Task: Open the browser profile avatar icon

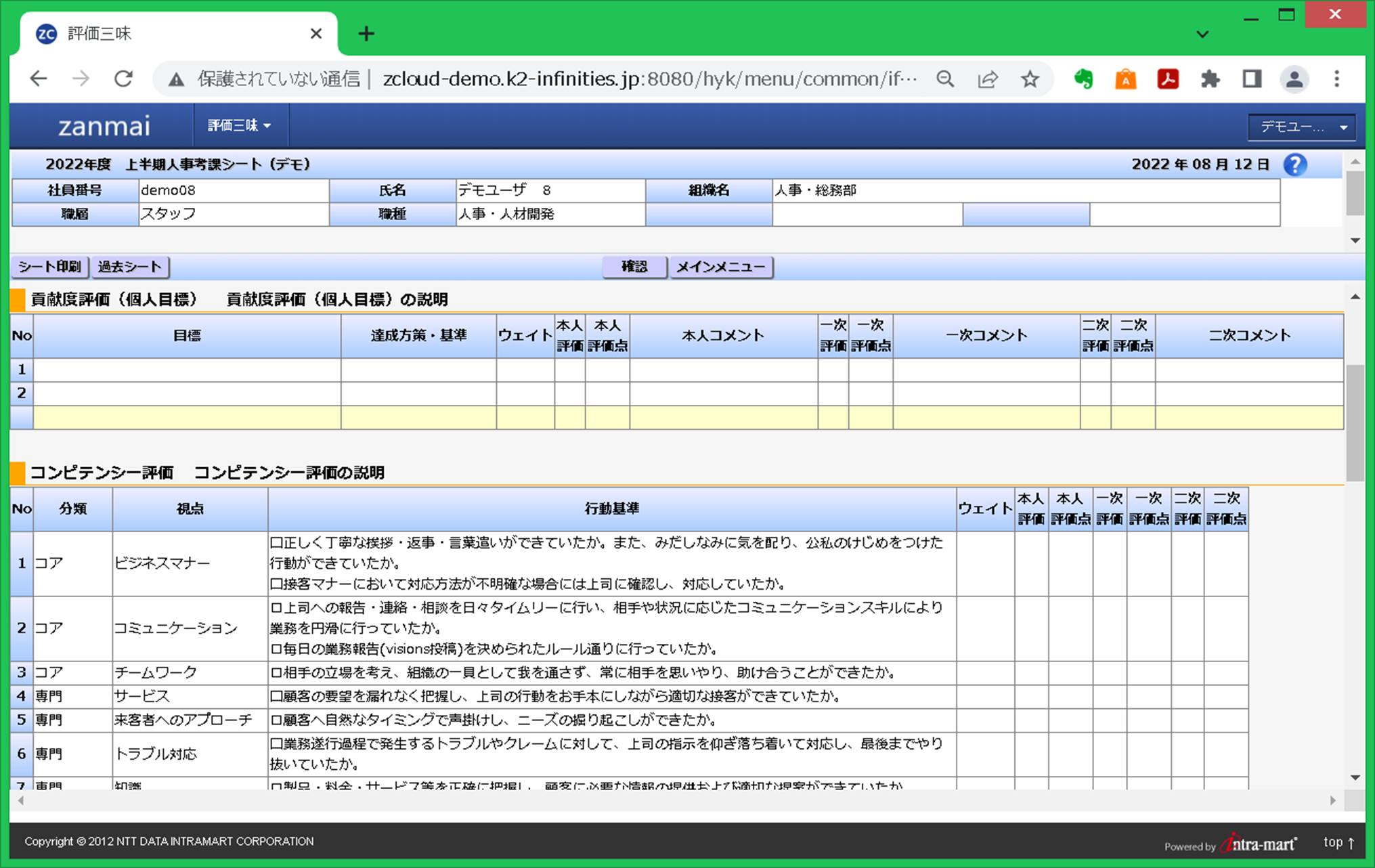Action: [x=1294, y=79]
